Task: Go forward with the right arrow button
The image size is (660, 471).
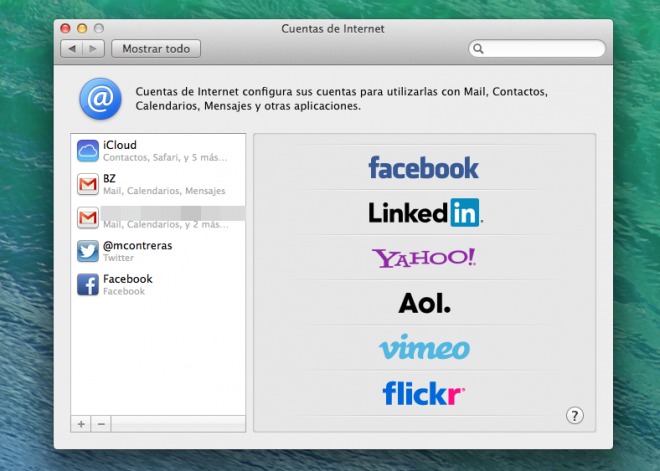Action: point(93,49)
